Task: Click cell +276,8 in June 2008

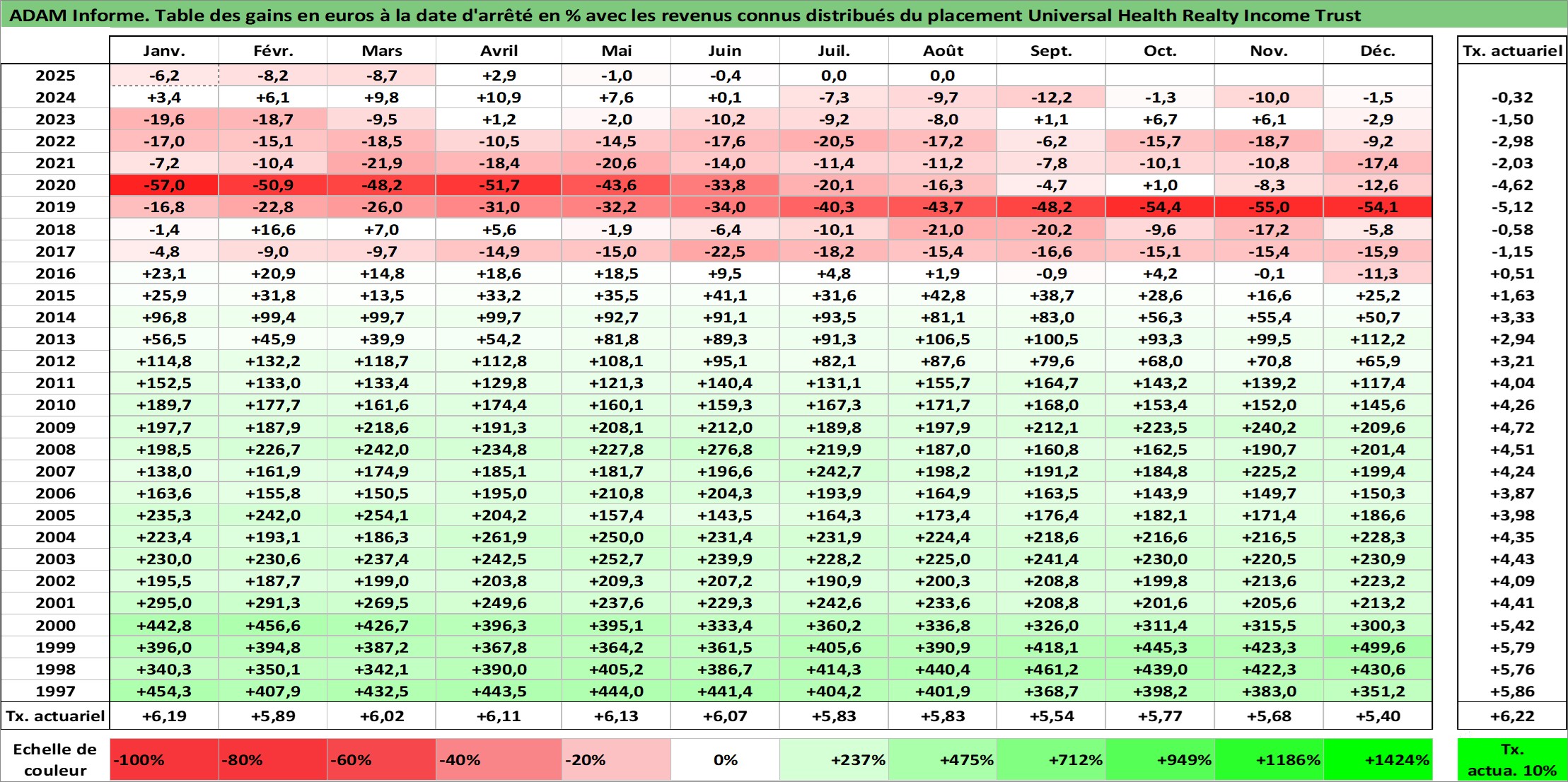Action: (725, 449)
